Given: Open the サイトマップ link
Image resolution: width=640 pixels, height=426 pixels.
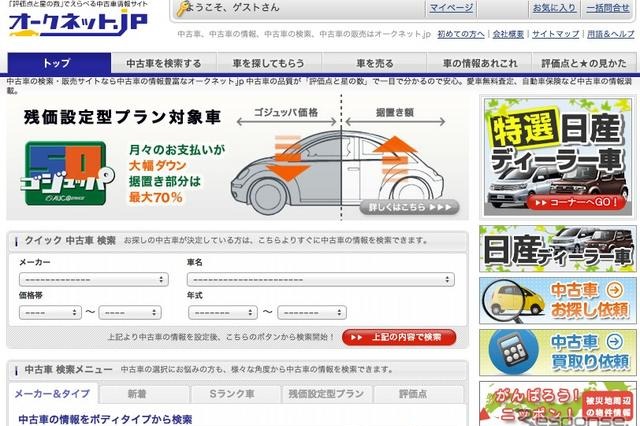Looking at the screenshot, I should 556,34.
